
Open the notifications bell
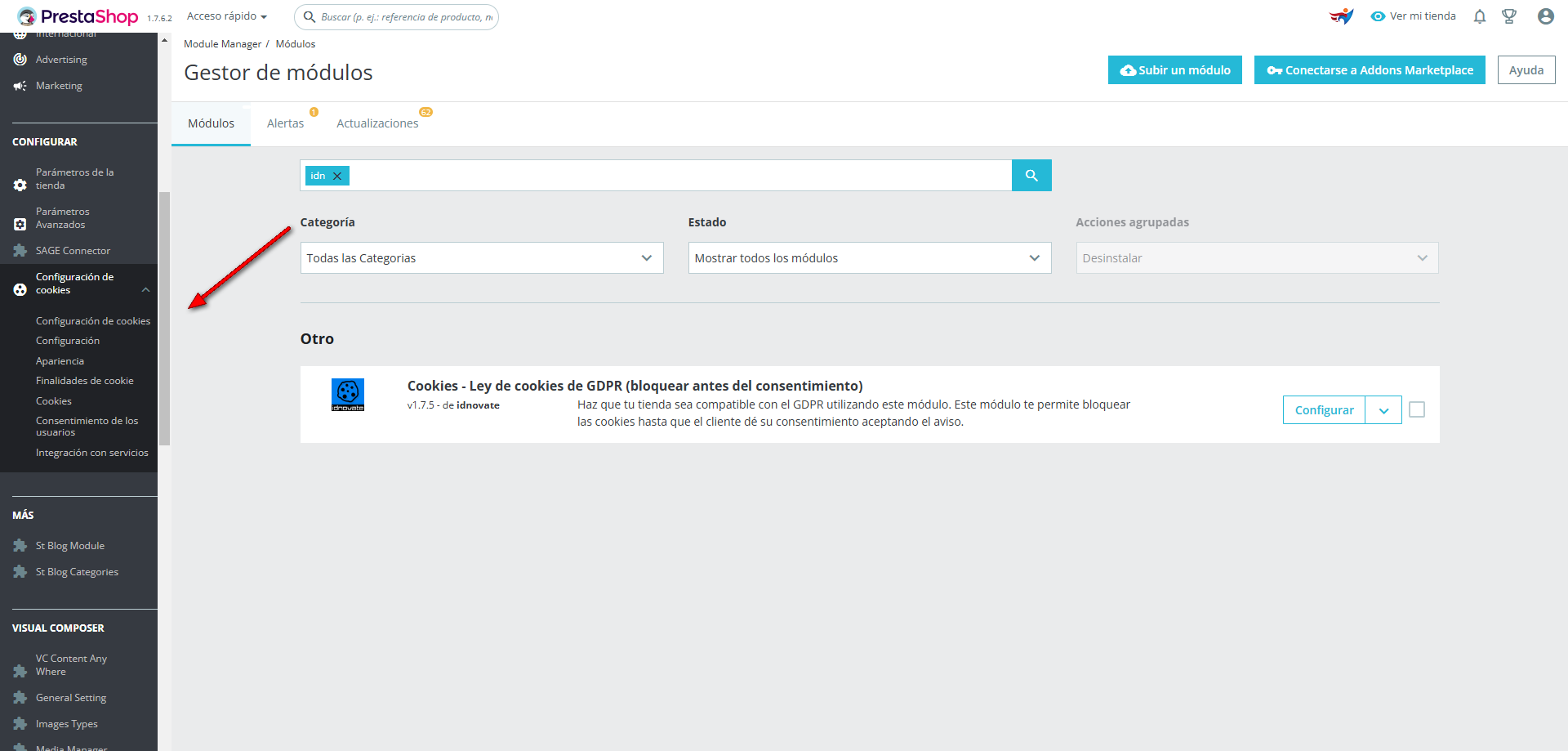point(1480,16)
